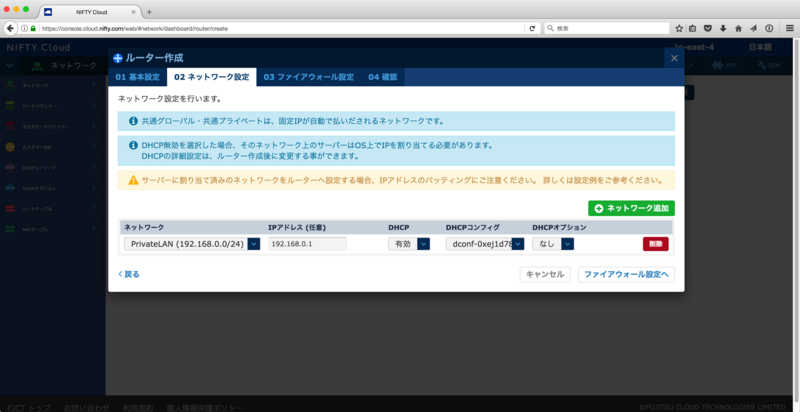Expand the ロードバランサー sidebar chevron
Screen dimensions: 800x412
coord(94,105)
